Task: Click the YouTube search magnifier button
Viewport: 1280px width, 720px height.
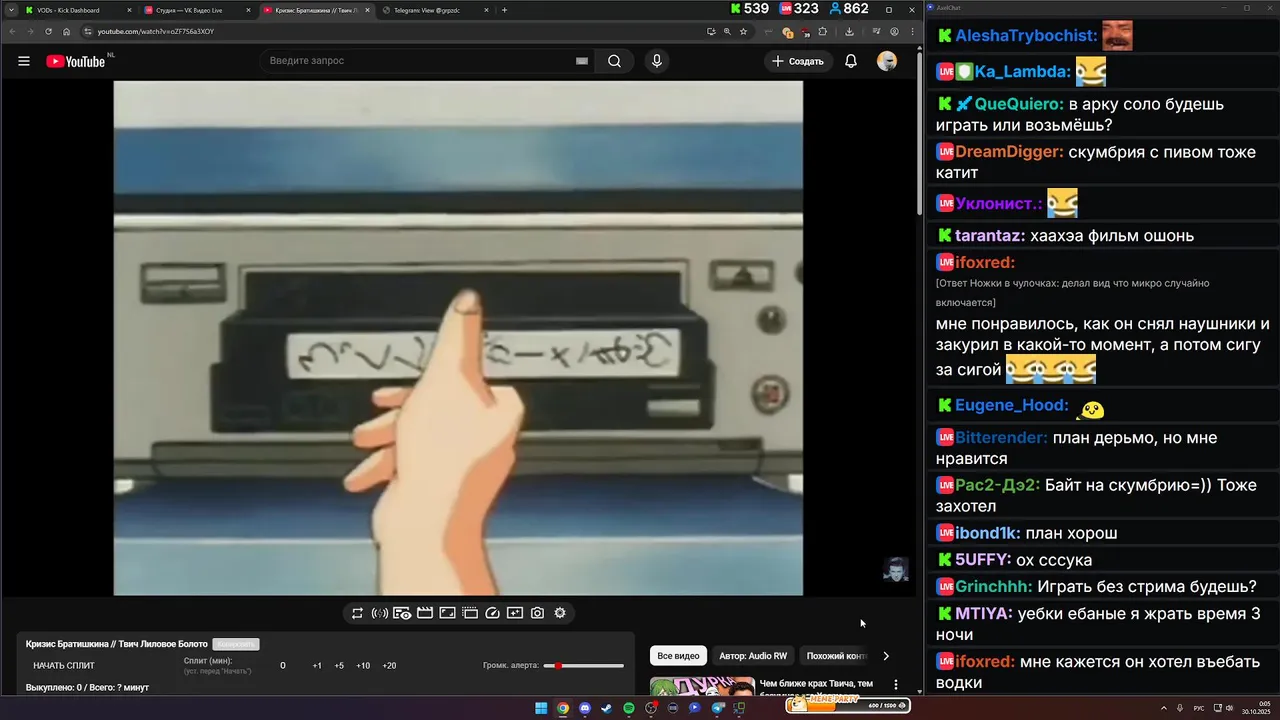Action: coord(614,61)
